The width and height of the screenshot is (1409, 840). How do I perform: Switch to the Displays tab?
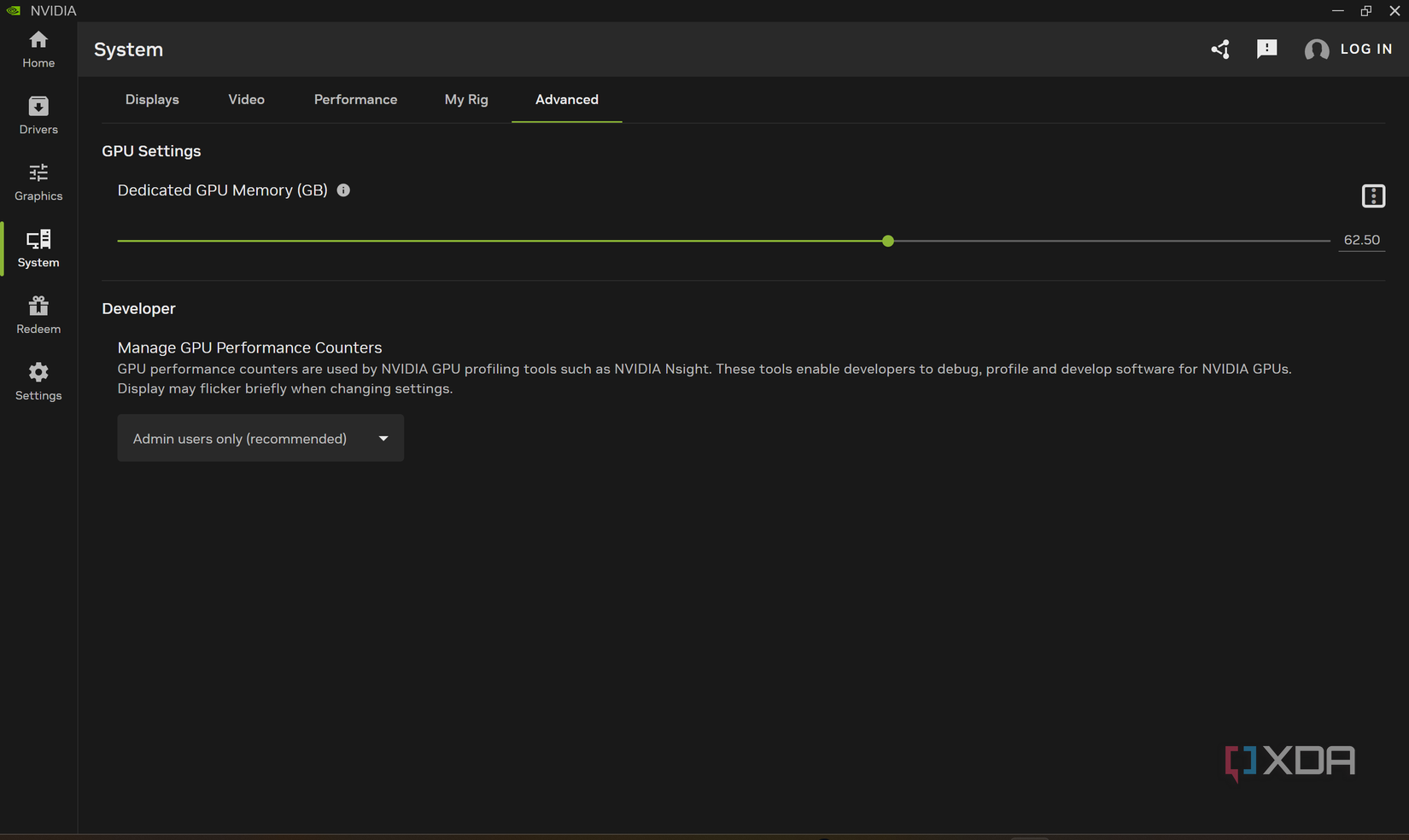(x=152, y=100)
